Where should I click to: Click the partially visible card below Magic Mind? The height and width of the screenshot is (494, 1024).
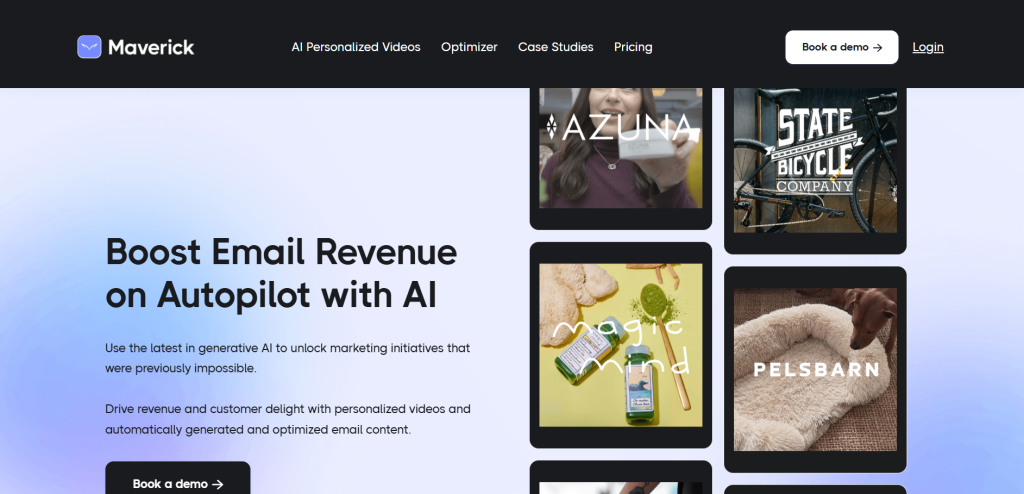point(620,478)
